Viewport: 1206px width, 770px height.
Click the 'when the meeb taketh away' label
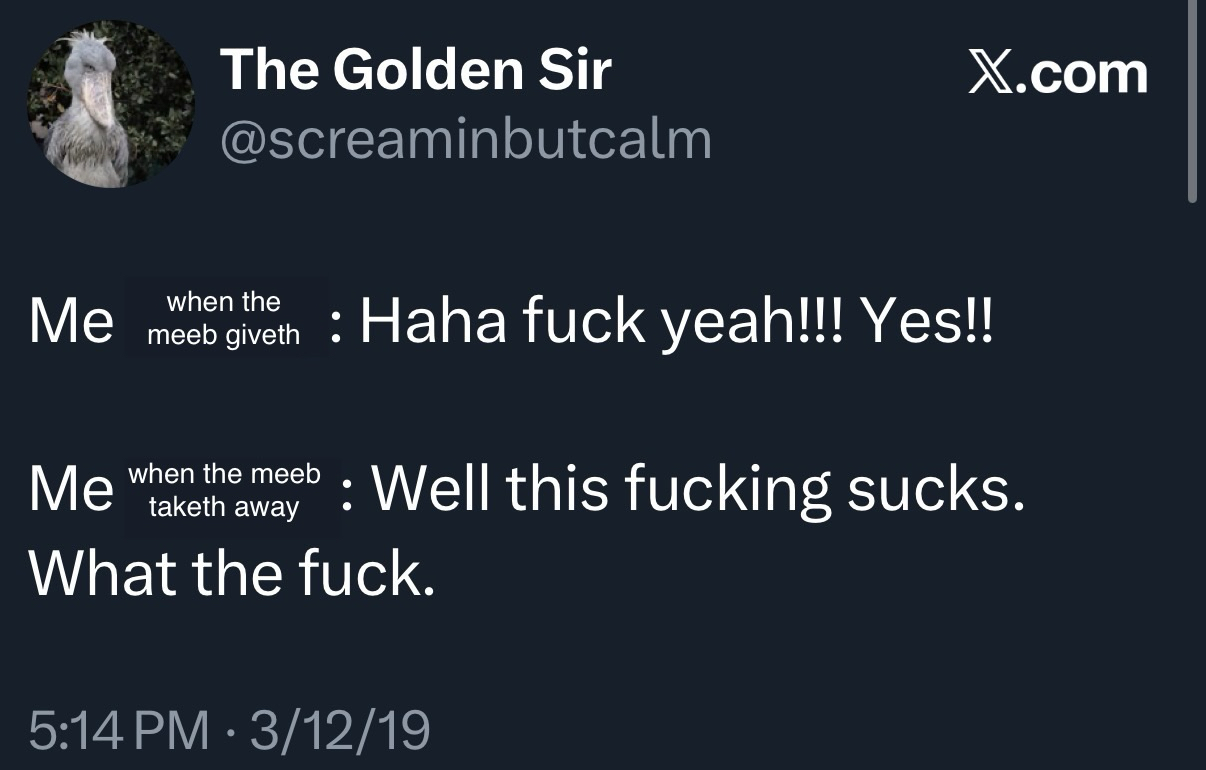point(224,490)
